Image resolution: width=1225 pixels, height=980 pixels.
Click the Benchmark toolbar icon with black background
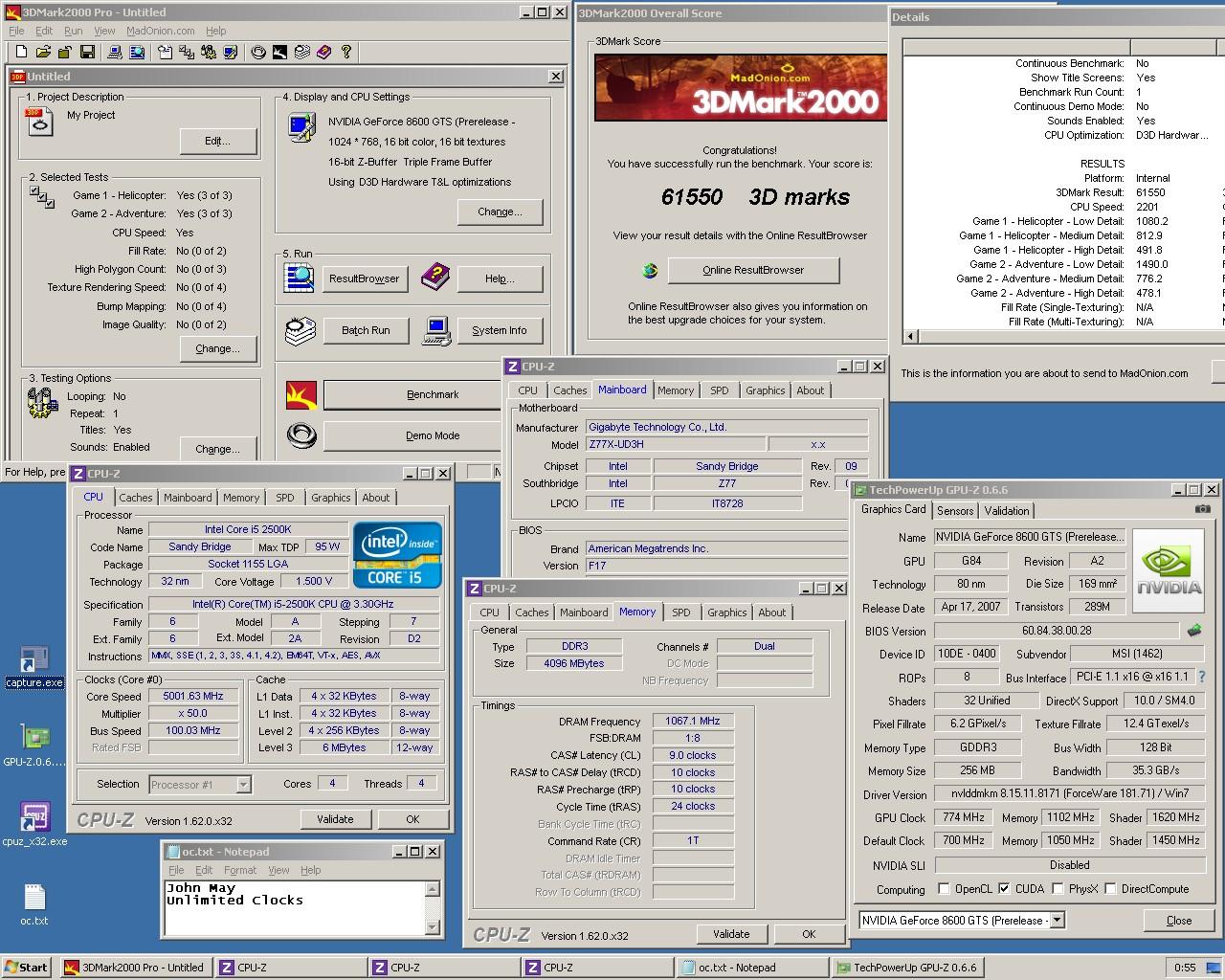click(x=279, y=52)
